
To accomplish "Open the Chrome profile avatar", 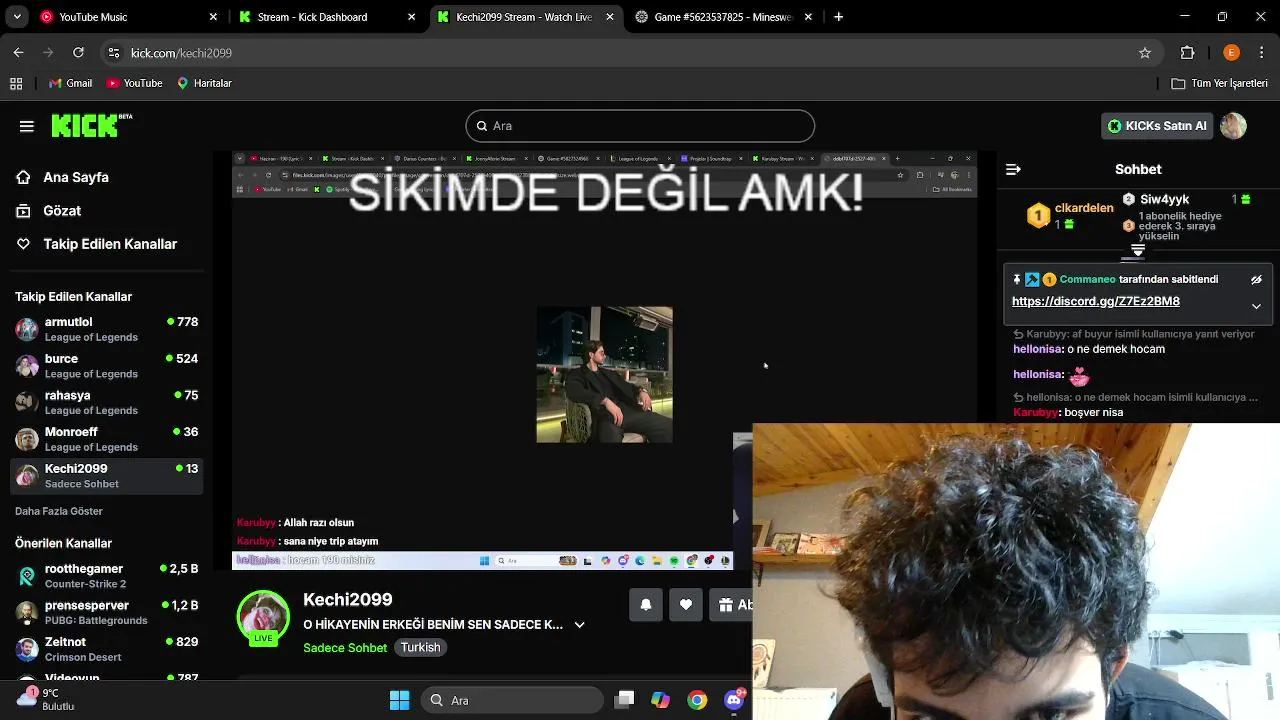I will tap(1231, 53).
